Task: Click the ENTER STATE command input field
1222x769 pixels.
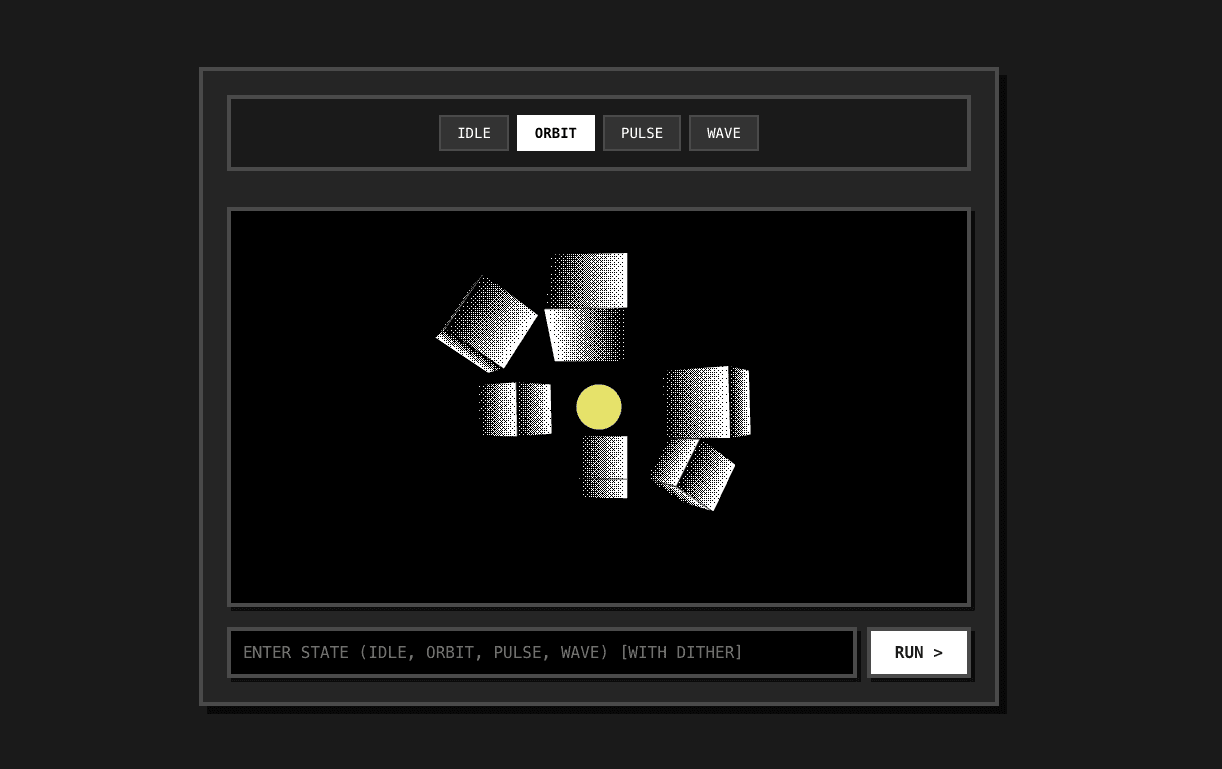Action: click(542, 652)
